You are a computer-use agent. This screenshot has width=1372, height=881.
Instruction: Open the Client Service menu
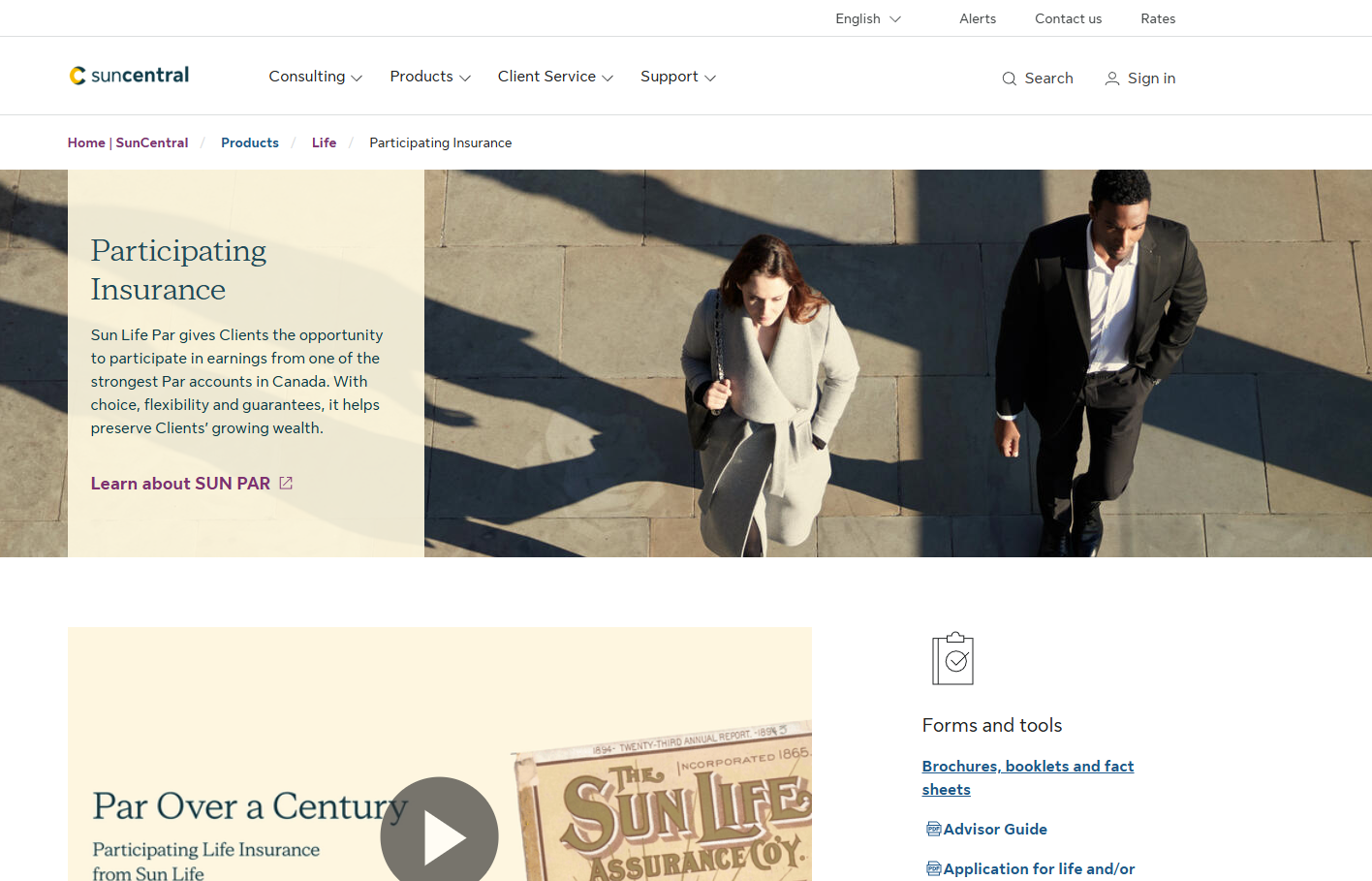pyautogui.click(x=555, y=77)
